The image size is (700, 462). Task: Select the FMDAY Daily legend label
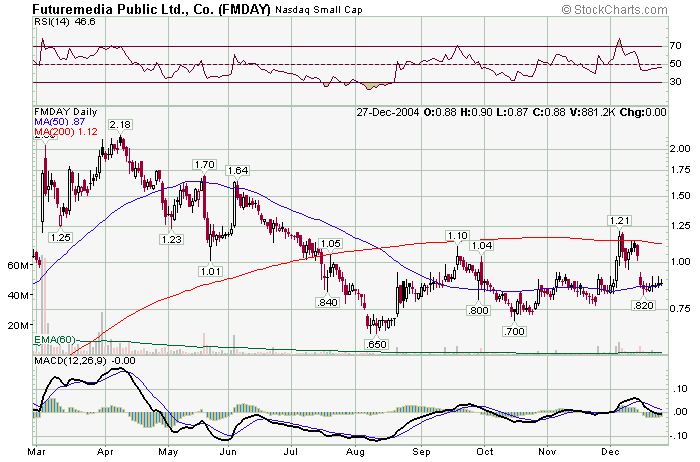coord(66,112)
